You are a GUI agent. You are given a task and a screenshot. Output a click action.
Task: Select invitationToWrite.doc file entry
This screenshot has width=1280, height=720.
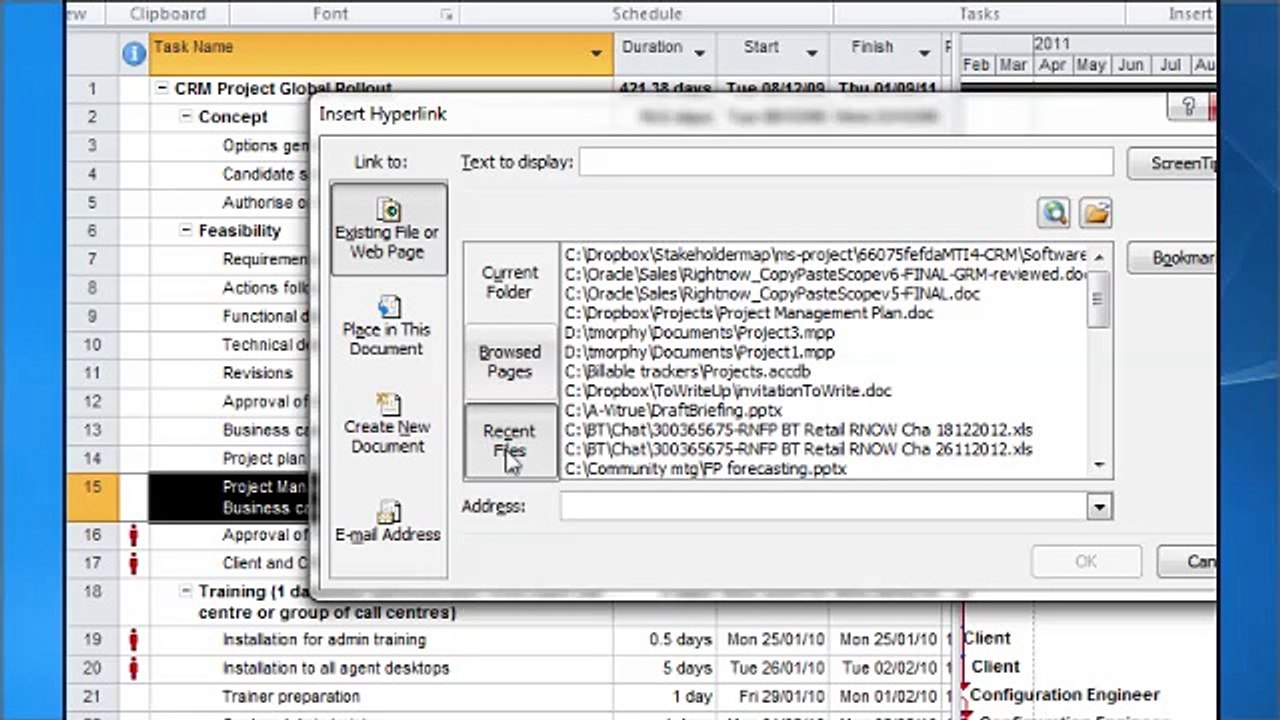tap(728, 391)
